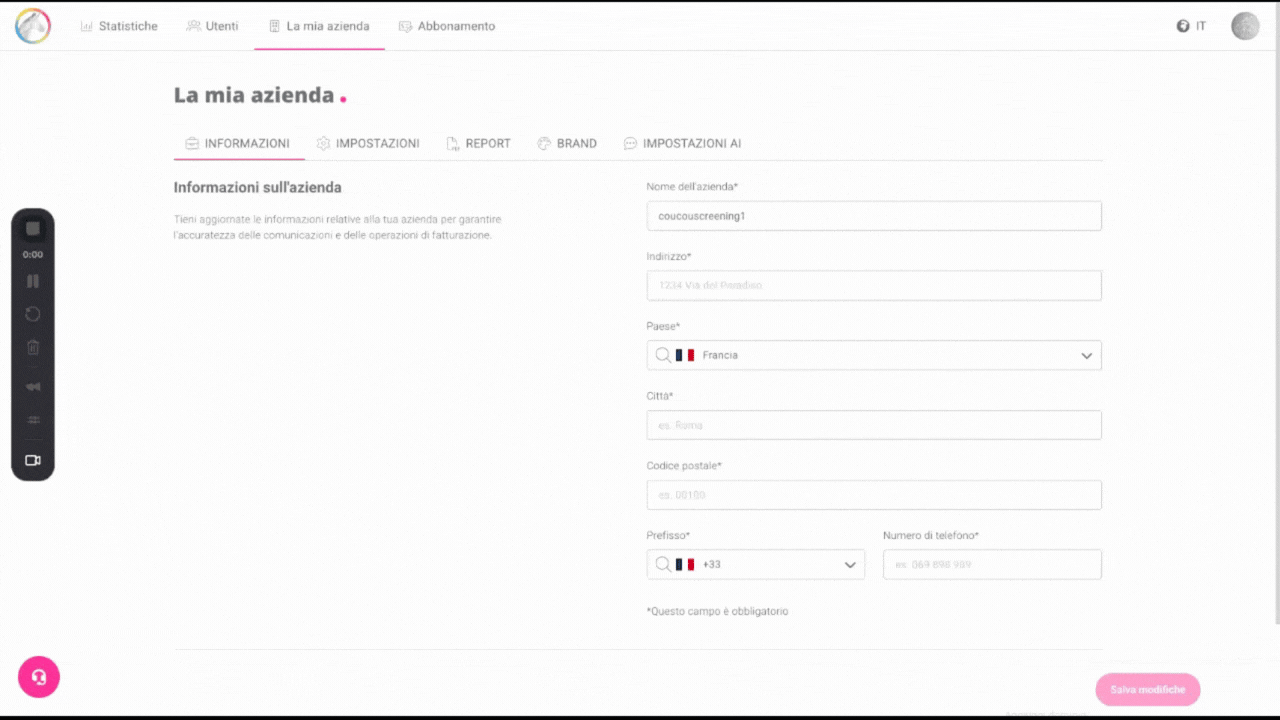Click the Indirizzo input field
This screenshot has height=720, width=1280.
tap(873, 285)
